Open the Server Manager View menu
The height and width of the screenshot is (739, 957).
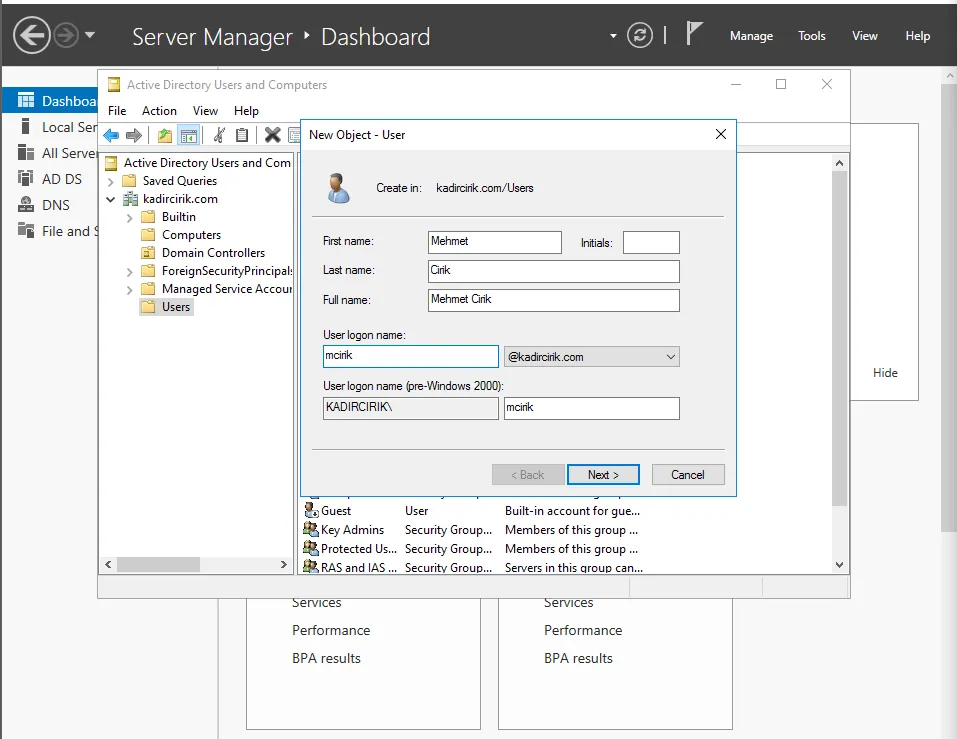tap(865, 36)
